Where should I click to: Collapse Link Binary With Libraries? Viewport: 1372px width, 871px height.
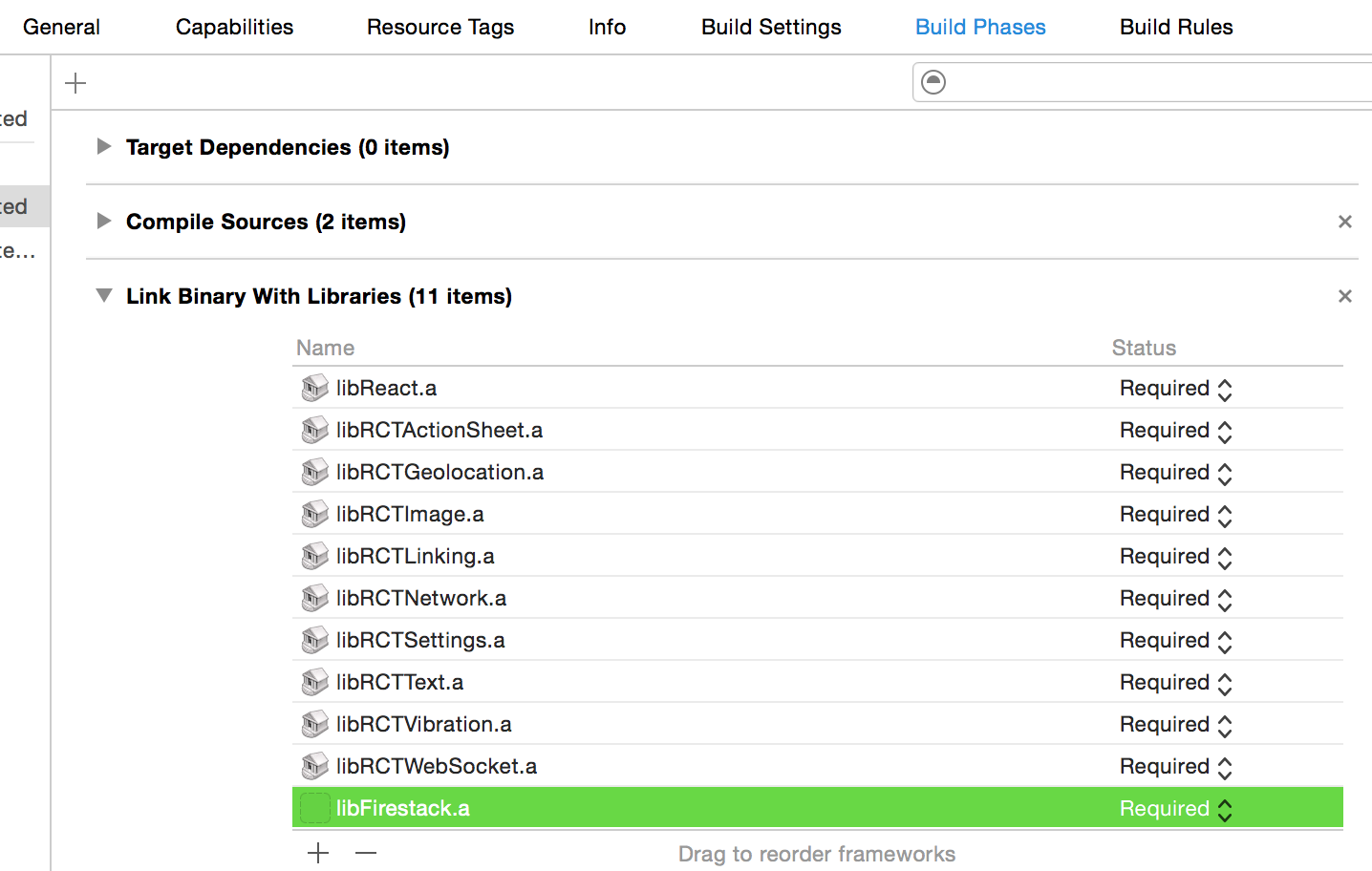tap(103, 296)
